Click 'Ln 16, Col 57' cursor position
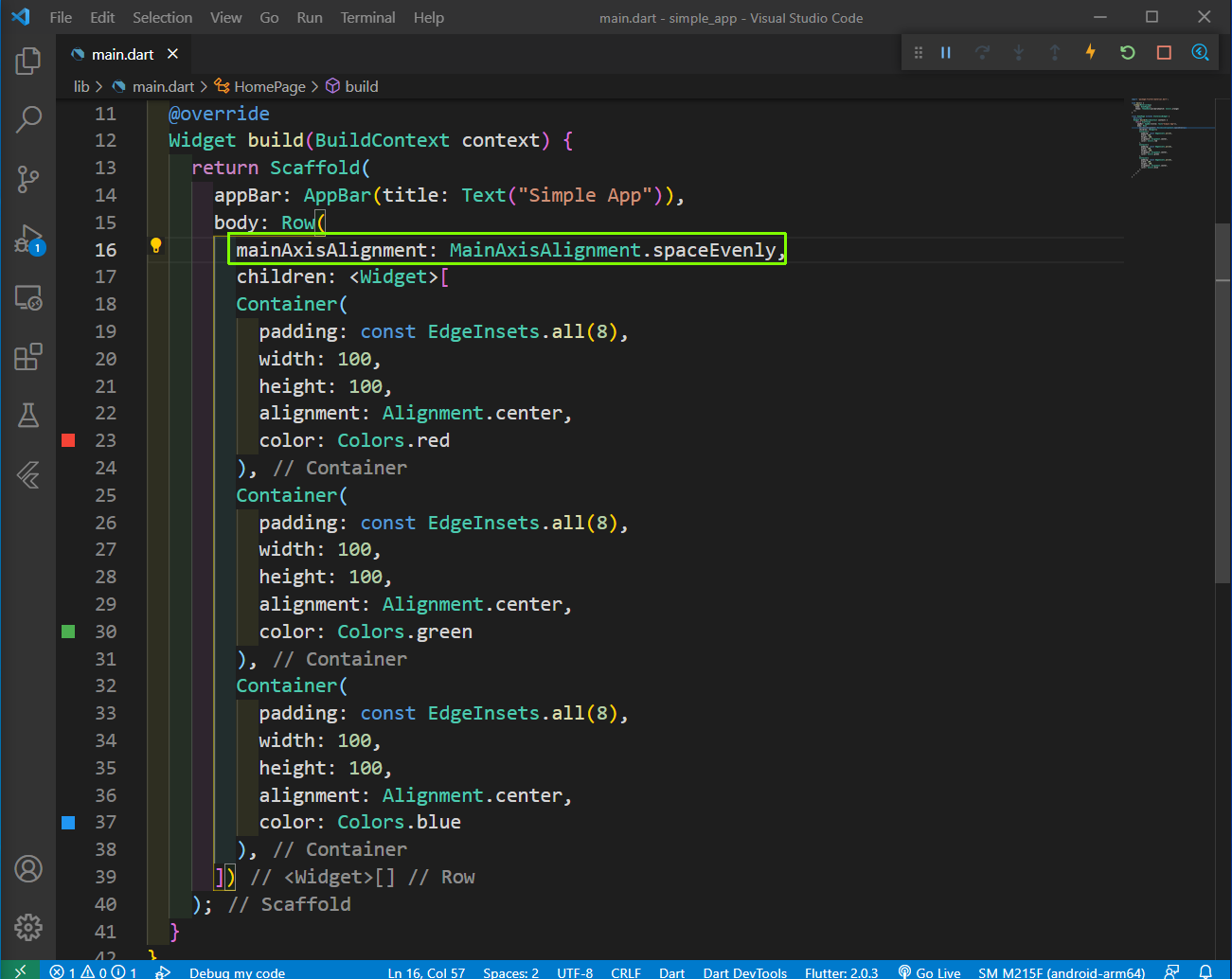Image resolution: width=1232 pixels, height=979 pixels. [x=426, y=972]
